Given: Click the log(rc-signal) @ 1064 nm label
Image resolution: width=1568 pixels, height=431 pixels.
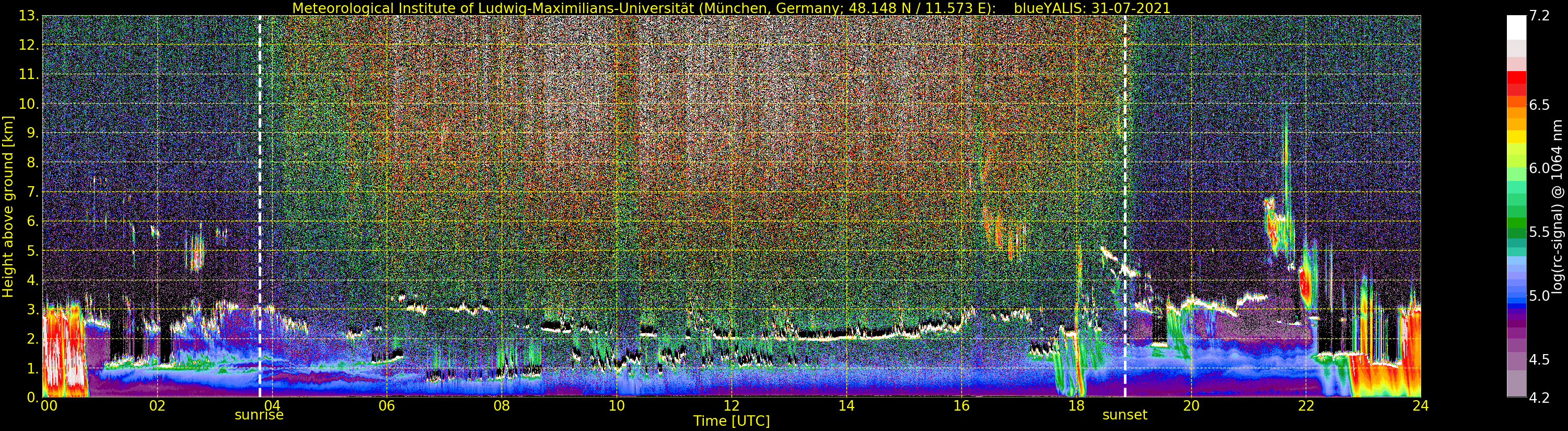Looking at the screenshot, I should (x=1557, y=207).
